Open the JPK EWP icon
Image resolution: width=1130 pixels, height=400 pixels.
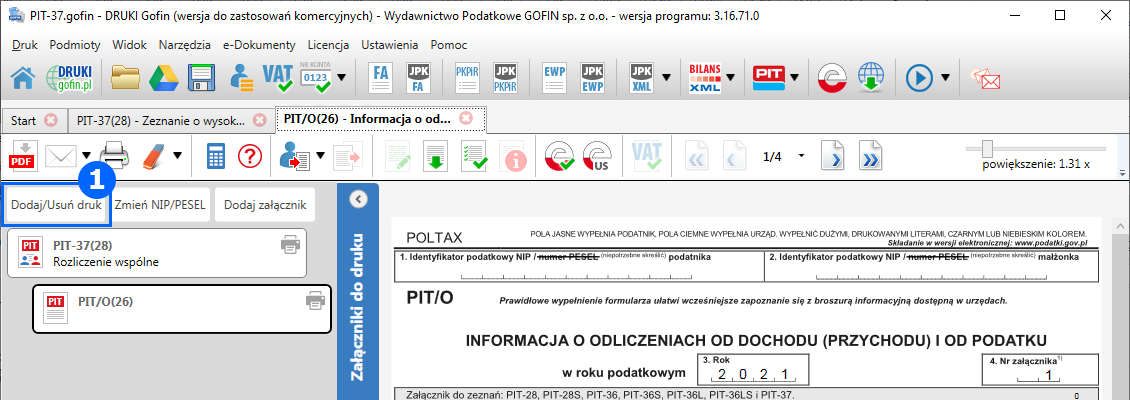pyautogui.click(x=592, y=77)
